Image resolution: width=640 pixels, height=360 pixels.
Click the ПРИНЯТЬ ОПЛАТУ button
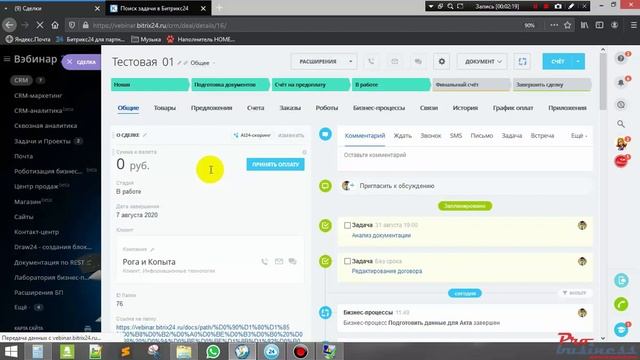click(275, 164)
